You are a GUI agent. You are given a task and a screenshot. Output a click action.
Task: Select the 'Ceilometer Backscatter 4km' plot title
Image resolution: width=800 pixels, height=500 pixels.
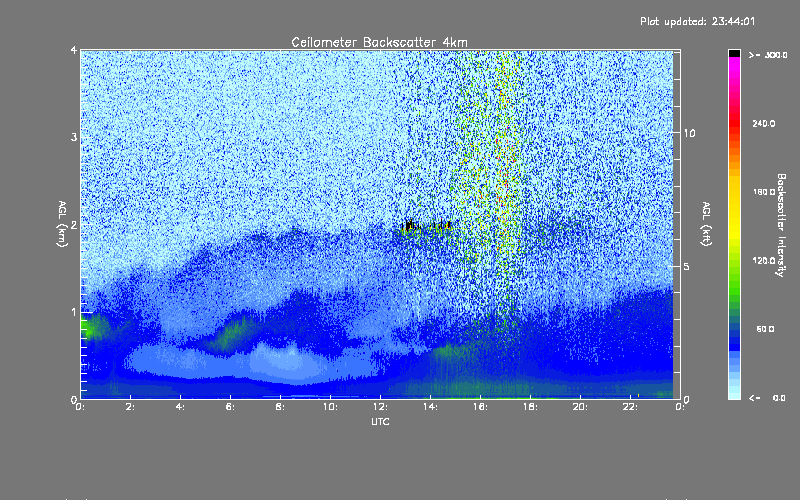pyautogui.click(x=379, y=42)
